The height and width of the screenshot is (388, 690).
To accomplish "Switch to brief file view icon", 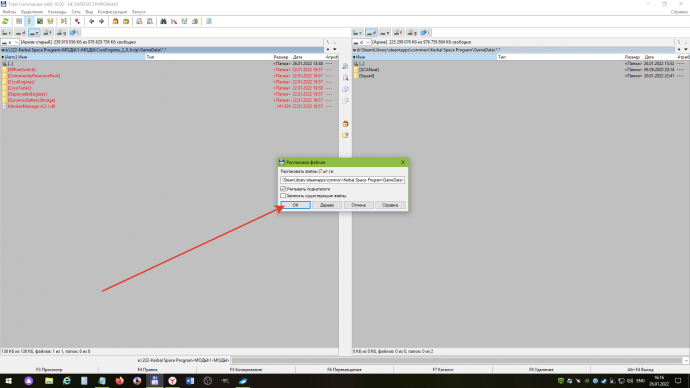I will [x=19, y=21].
